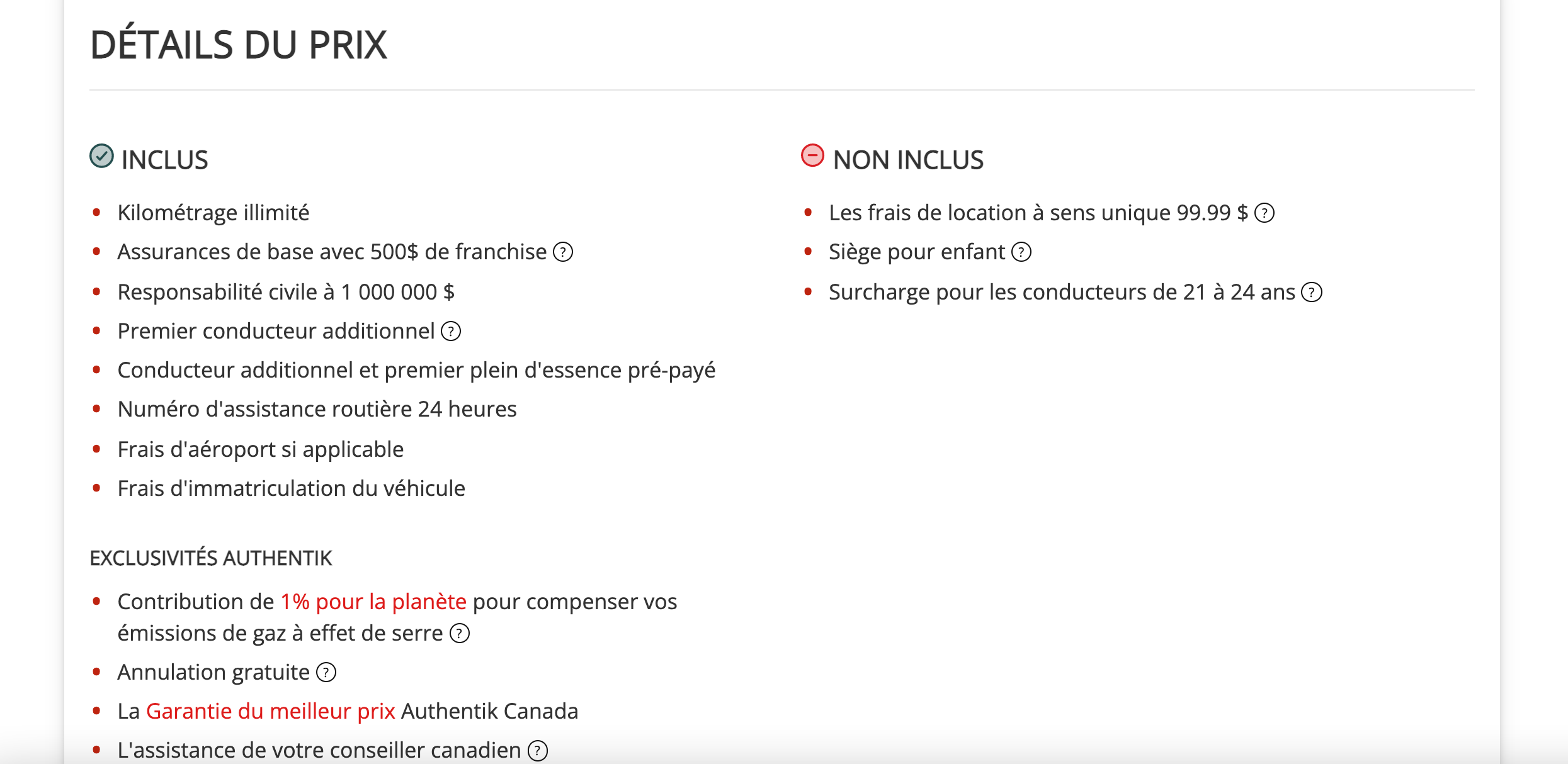Click help icon beside Annulation gratuite
The image size is (1568, 764).
[x=326, y=673]
